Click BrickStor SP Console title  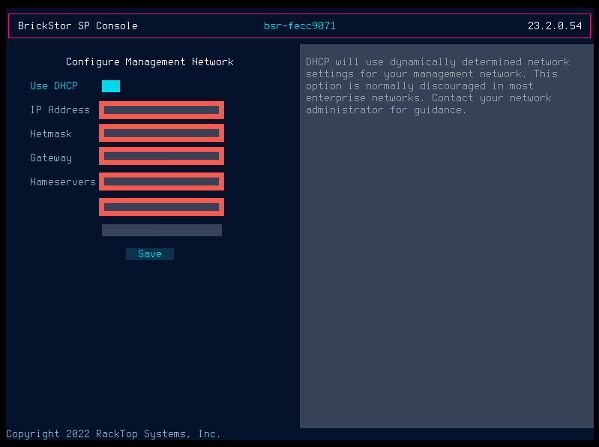pos(78,26)
